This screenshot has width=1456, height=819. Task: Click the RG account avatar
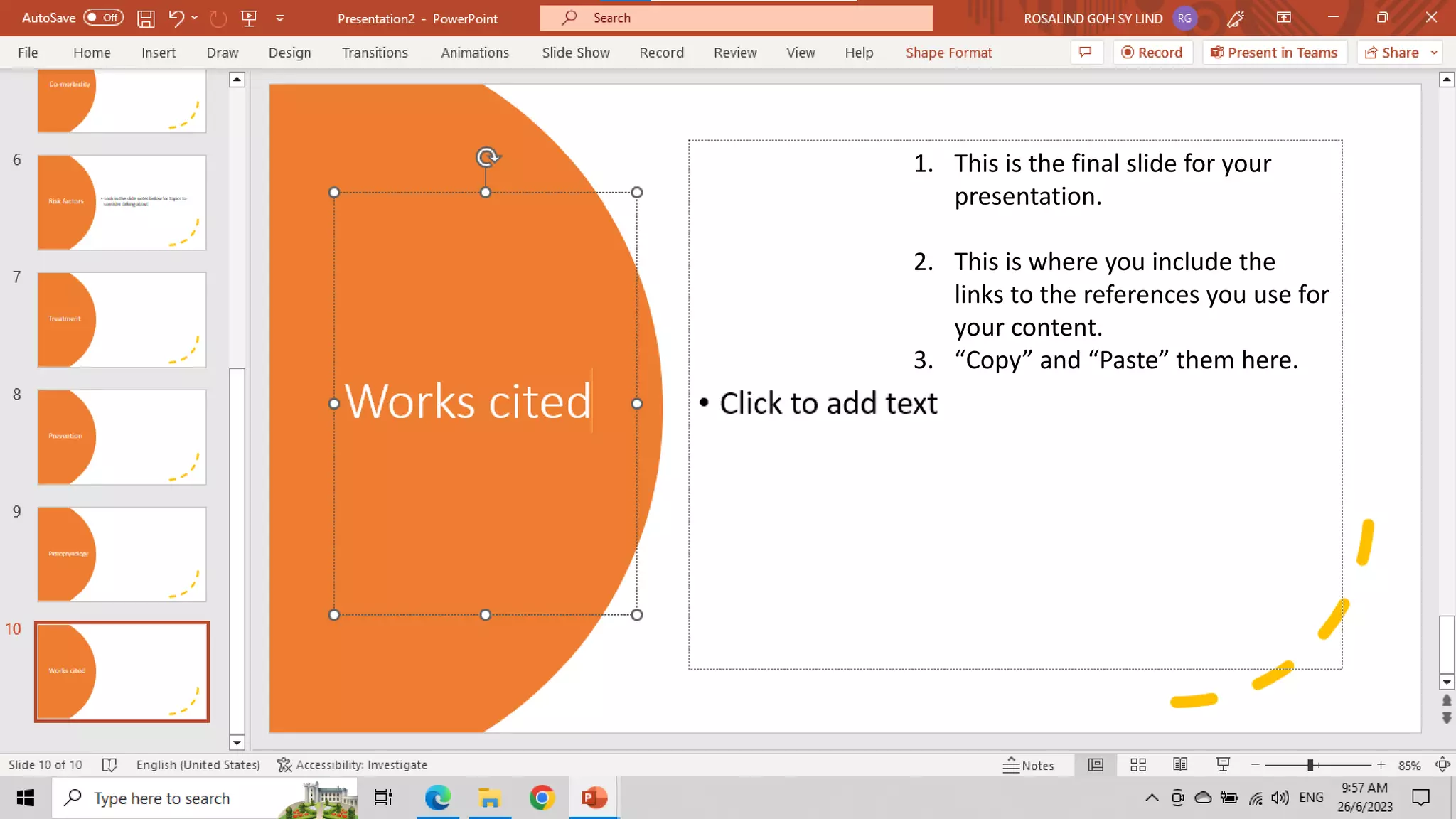(x=1184, y=18)
